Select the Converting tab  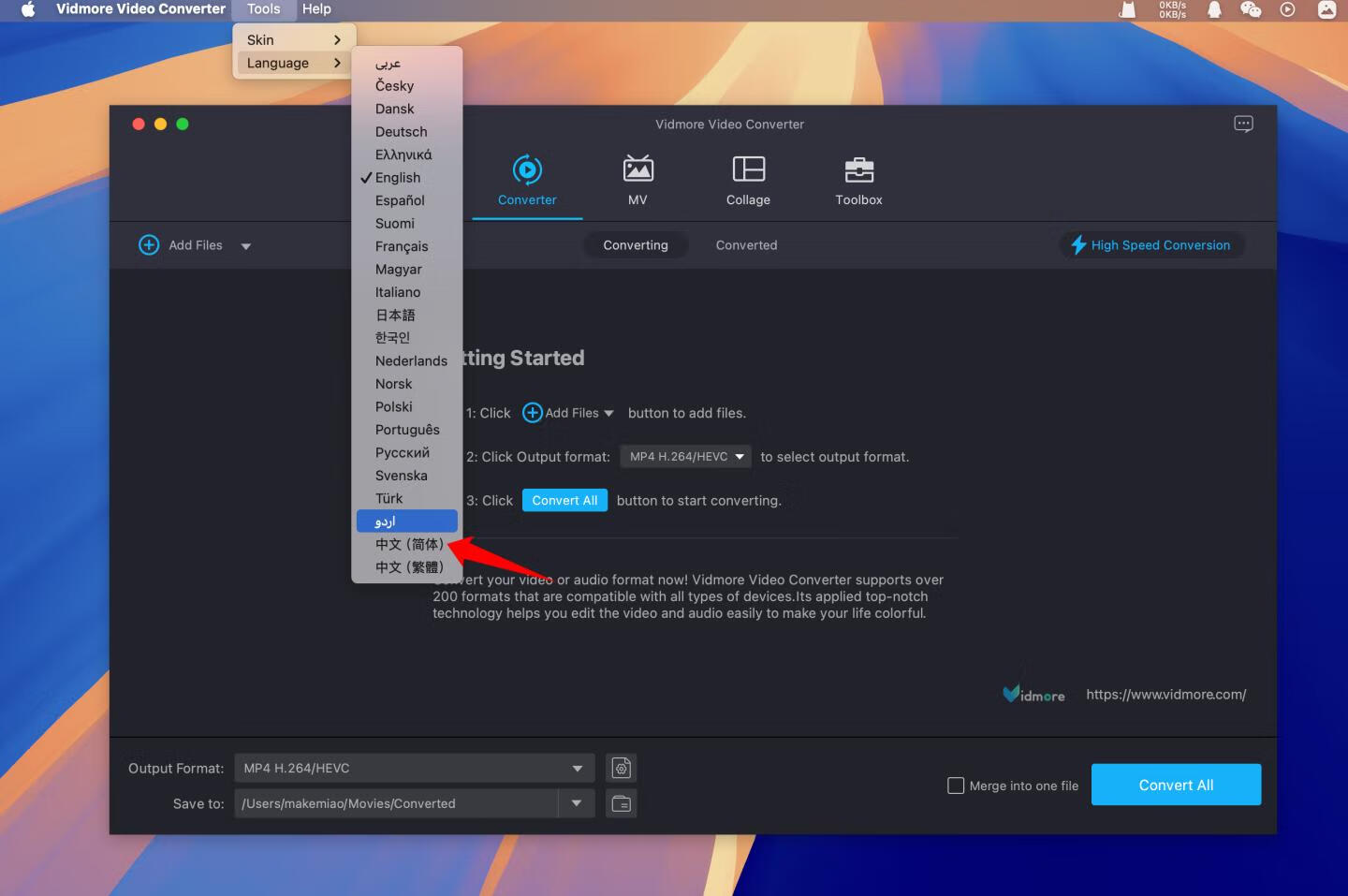636,245
